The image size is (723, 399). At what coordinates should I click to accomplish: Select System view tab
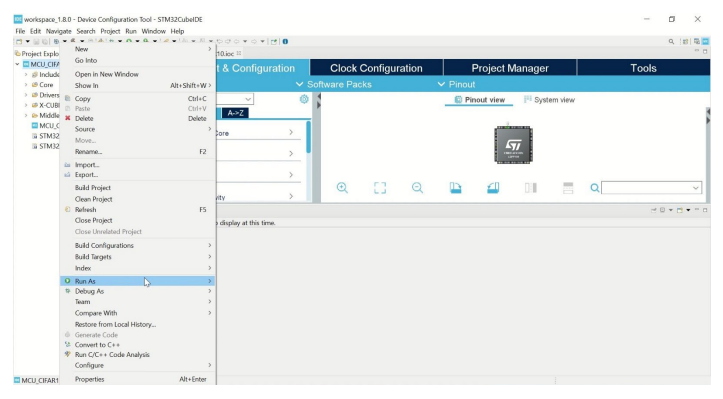(549, 100)
